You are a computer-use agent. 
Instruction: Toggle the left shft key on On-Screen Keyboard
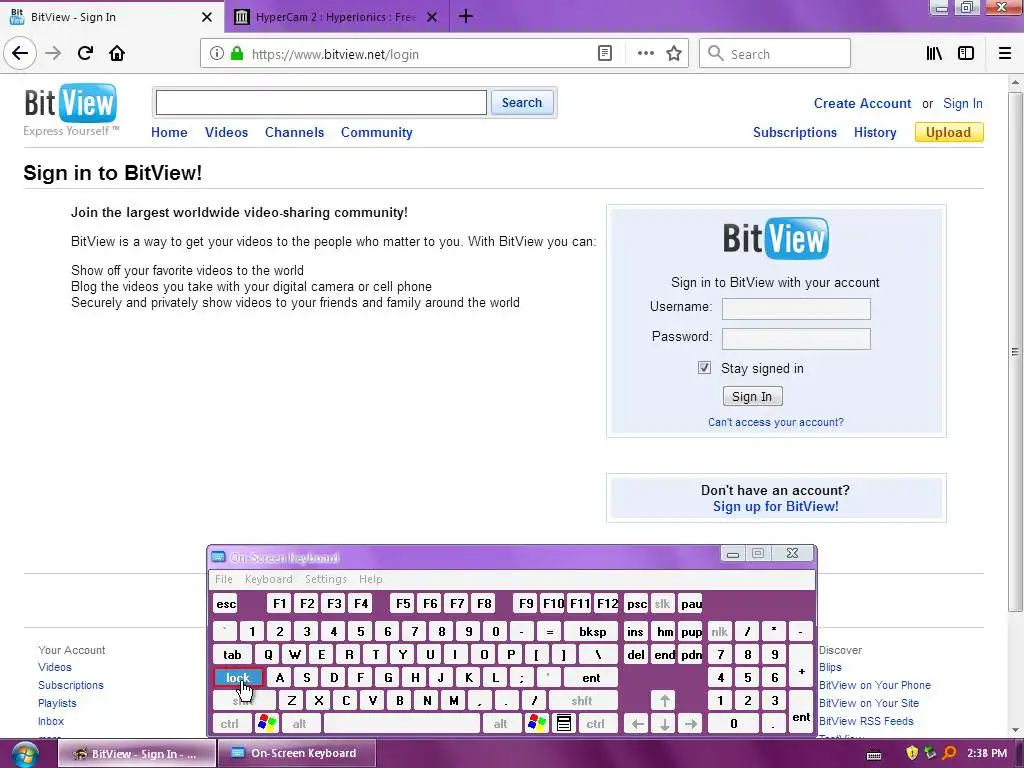(x=244, y=701)
